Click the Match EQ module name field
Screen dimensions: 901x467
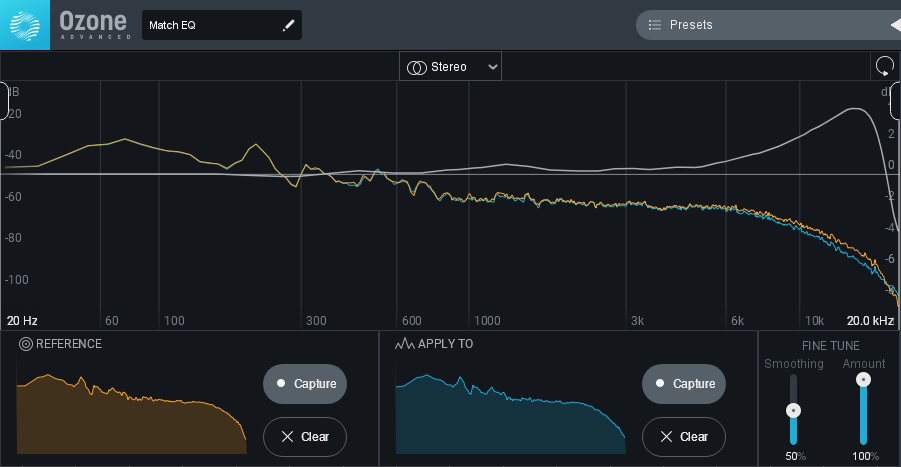pos(222,25)
